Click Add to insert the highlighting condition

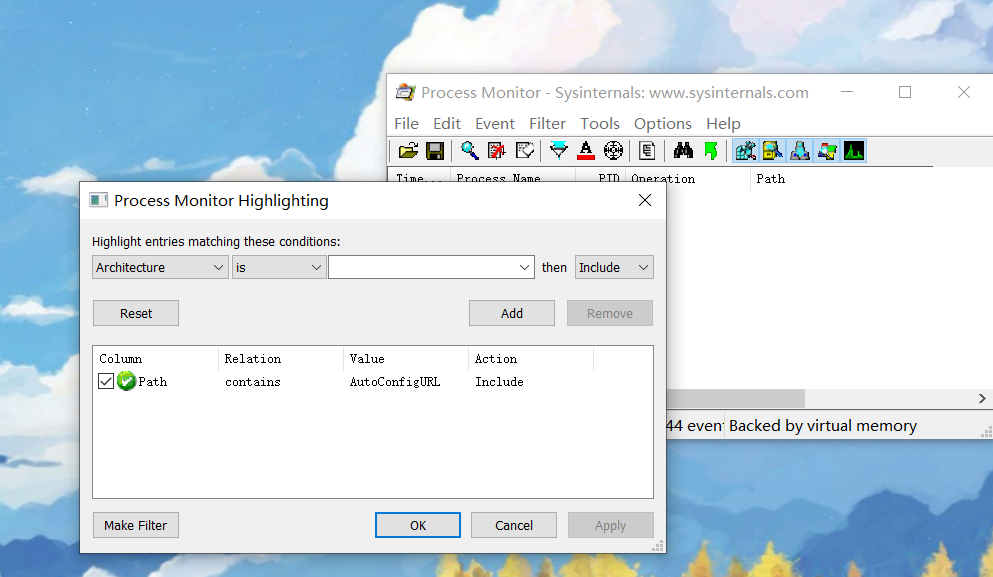[x=511, y=312]
